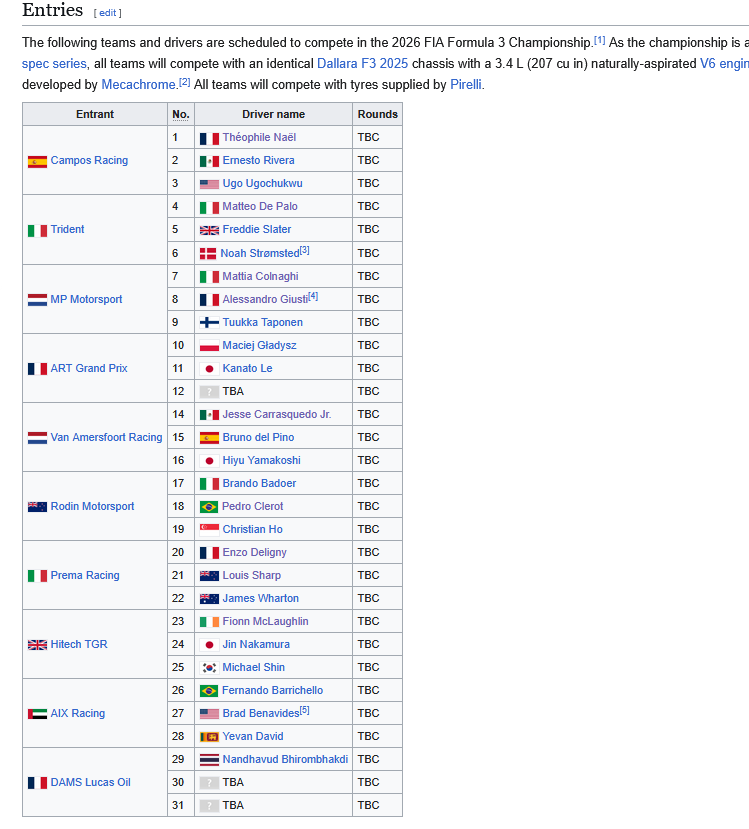This screenshot has height=829, width=749.
Task: Click the No. column header abbreviation
Action: [181, 114]
